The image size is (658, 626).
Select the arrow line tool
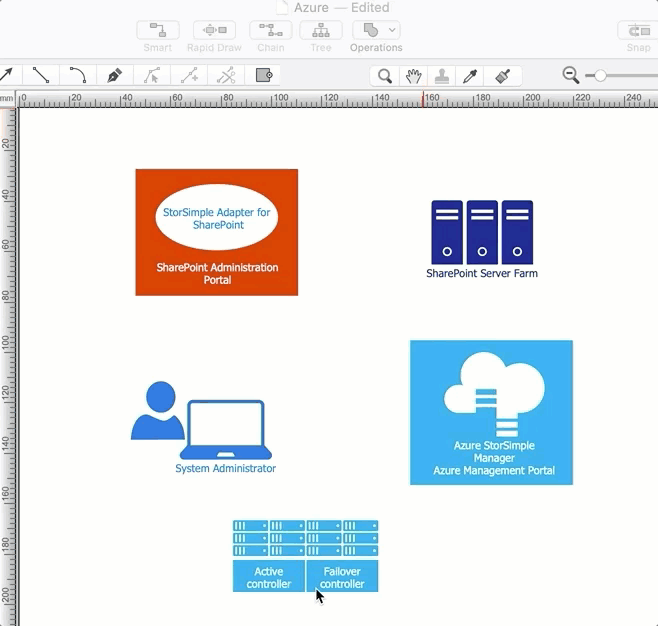click(x=7, y=76)
